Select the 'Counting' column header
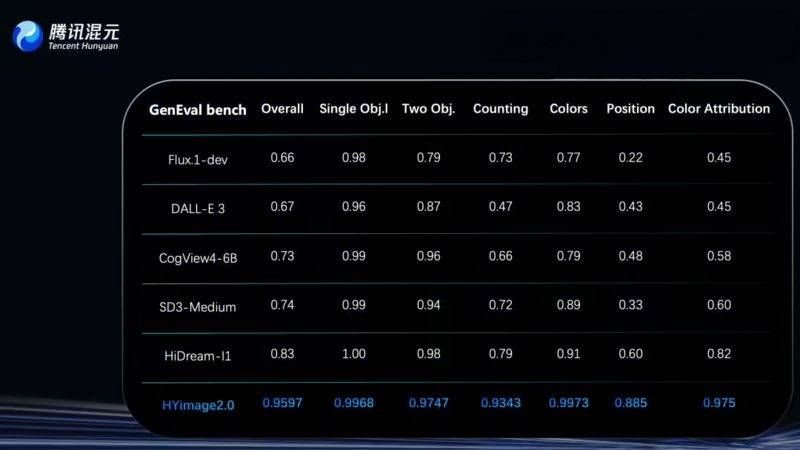Screen dimensions: 800x450 pos(501,109)
